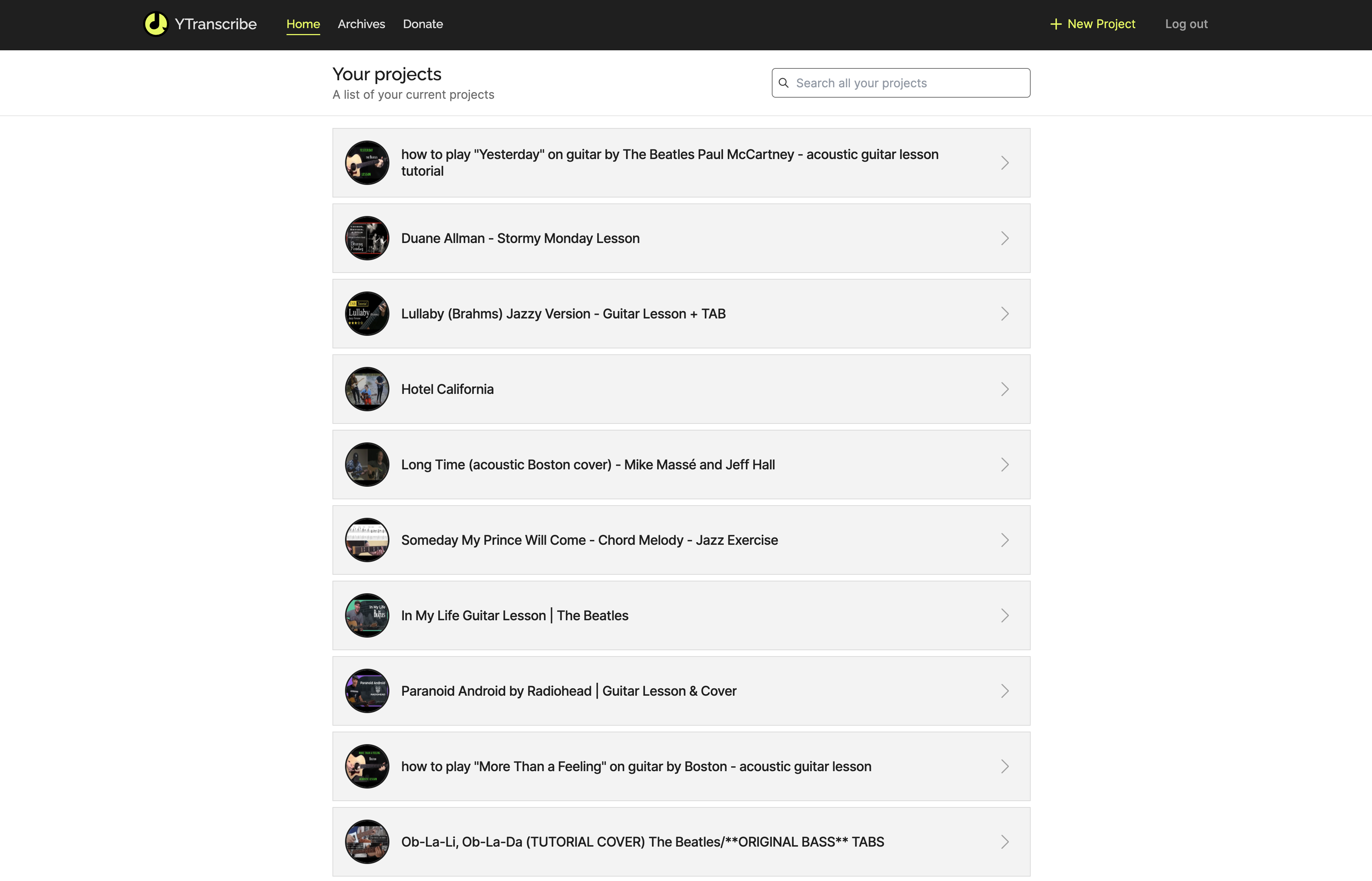Image resolution: width=1372 pixels, height=881 pixels.
Task: Open the Yesterday project thumbnail
Action: coord(367,163)
